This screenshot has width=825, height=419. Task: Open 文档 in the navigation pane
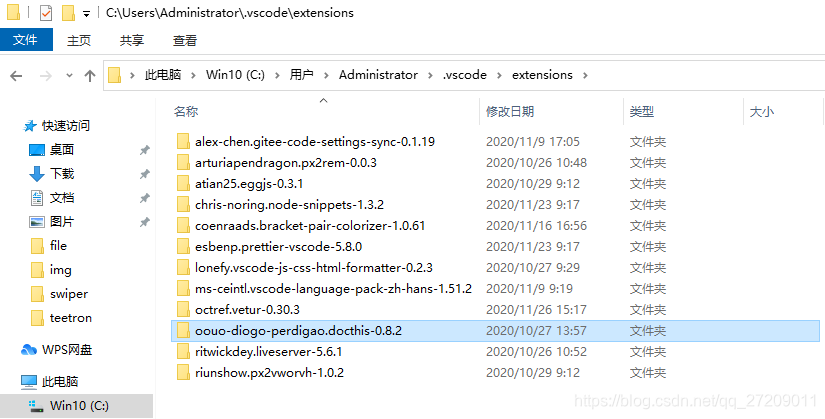click(62, 198)
